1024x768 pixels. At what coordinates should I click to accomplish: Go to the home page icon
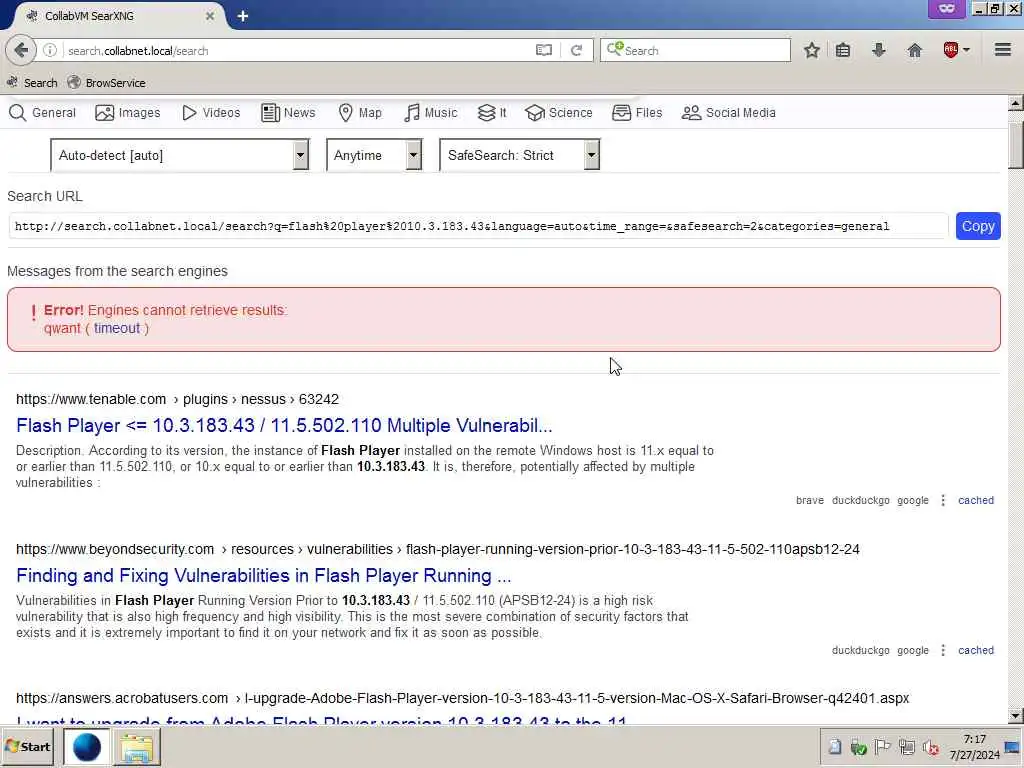(x=915, y=50)
